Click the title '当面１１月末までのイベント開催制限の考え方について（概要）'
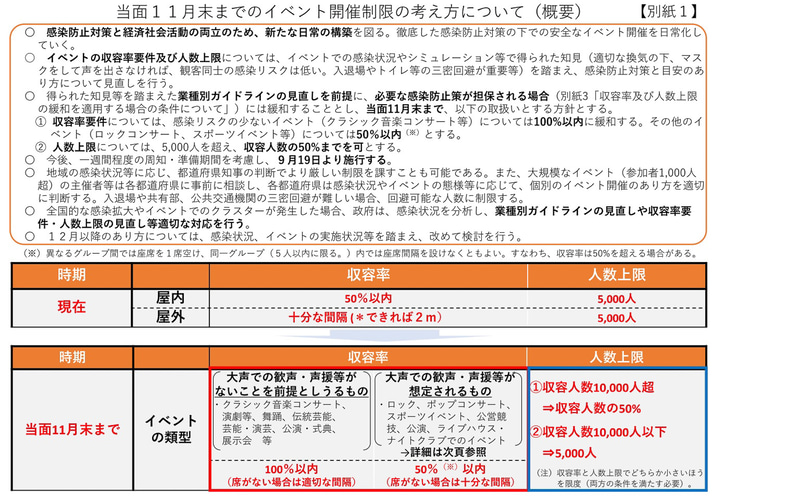Image resolution: width=800 pixels, height=500 pixels. pyautogui.click(x=349, y=11)
